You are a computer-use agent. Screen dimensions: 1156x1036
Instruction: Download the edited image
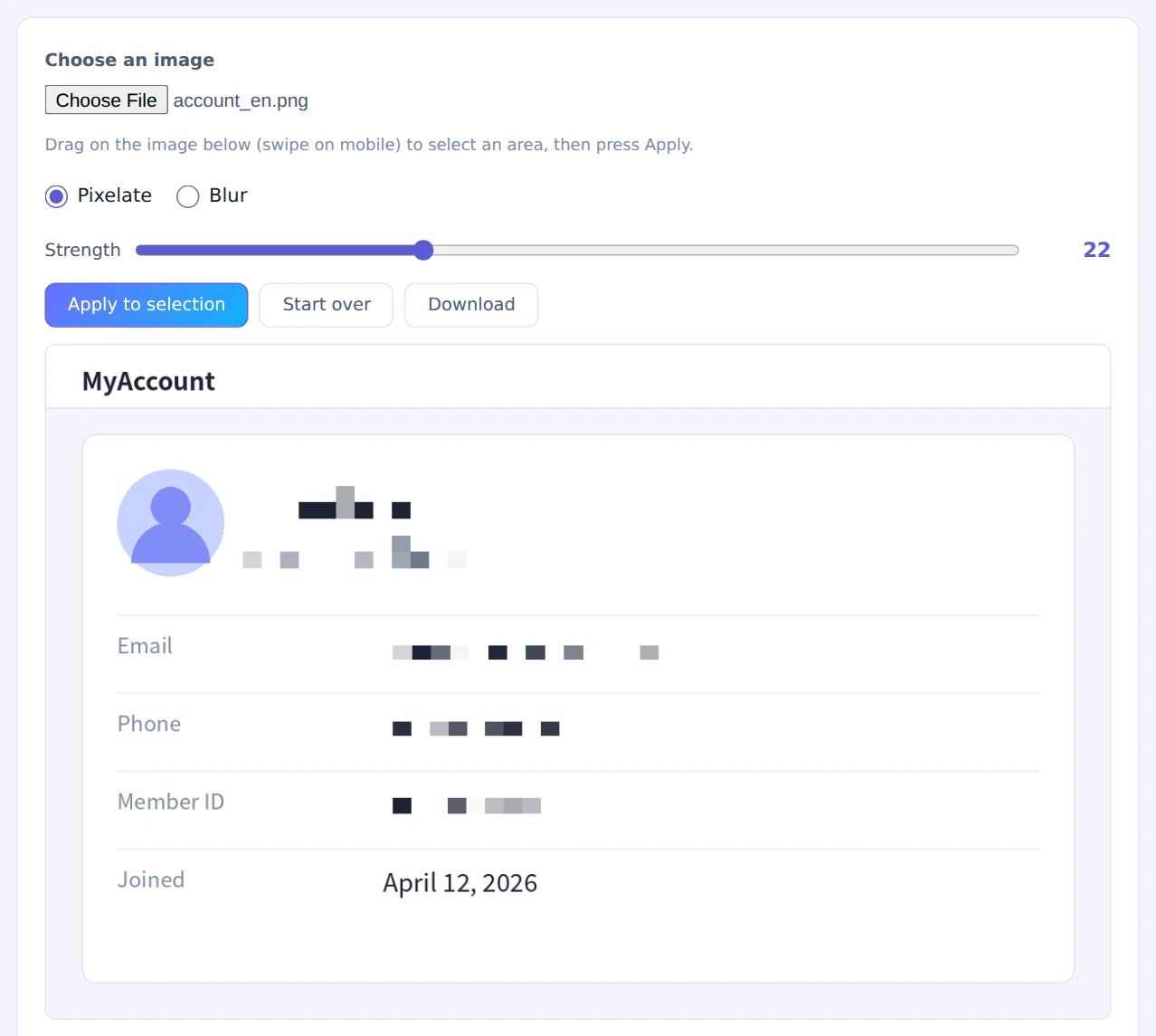[x=471, y=305]
